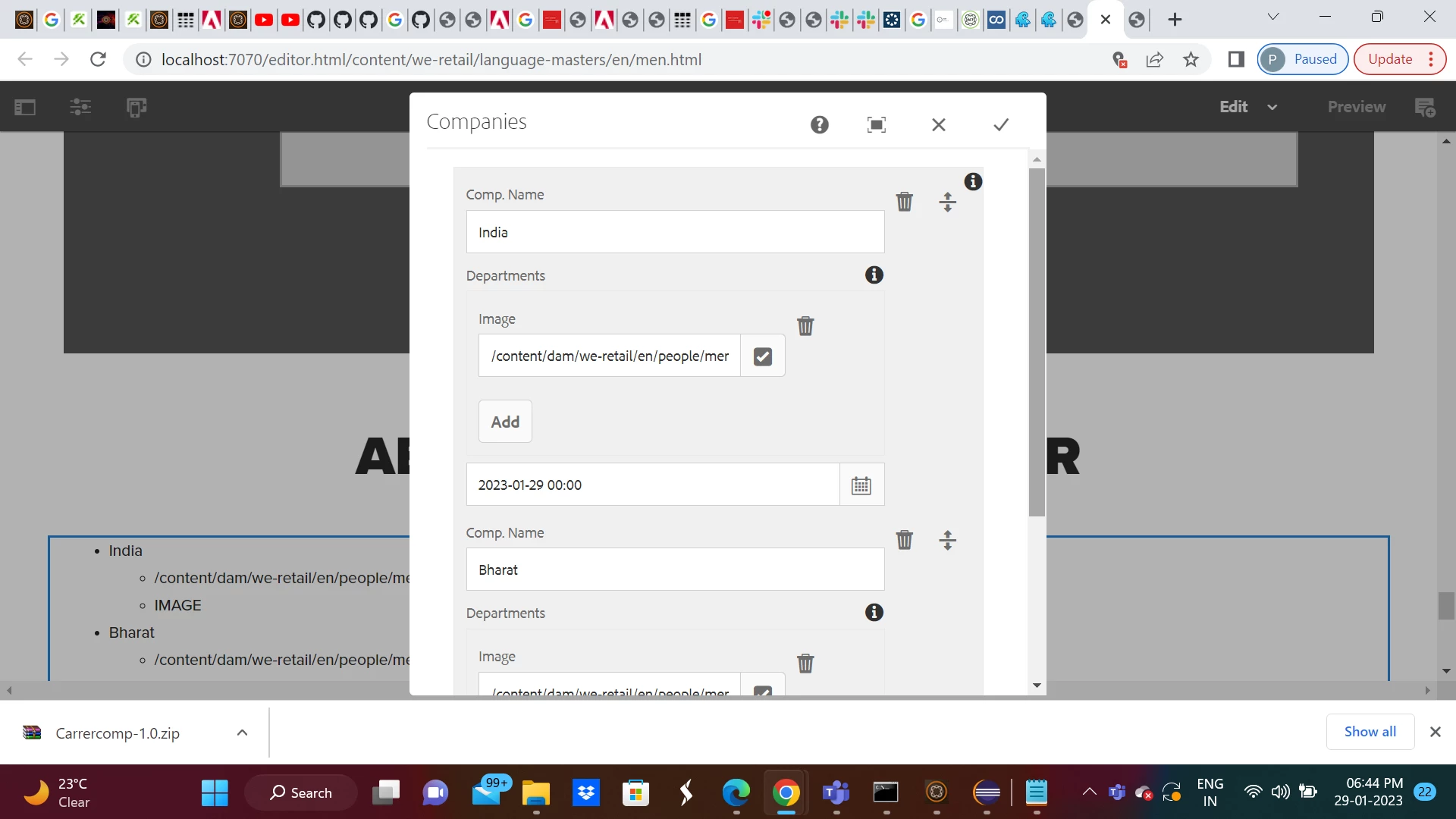Click reorder handle for Bharat entry
The width and height of the screenshot is (1456, 819).
pyautogui.click(x=947, y=540)
